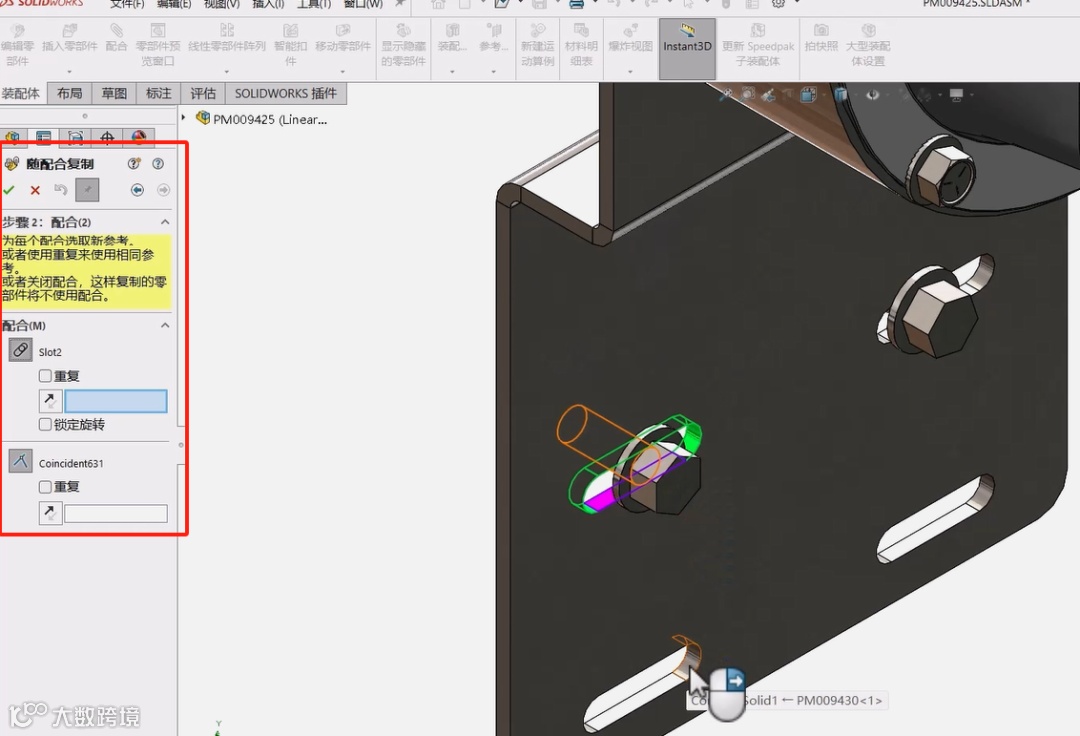Flip mate alignment for Coincident631
Viewport: 1080px width, 736px height.
50,513
